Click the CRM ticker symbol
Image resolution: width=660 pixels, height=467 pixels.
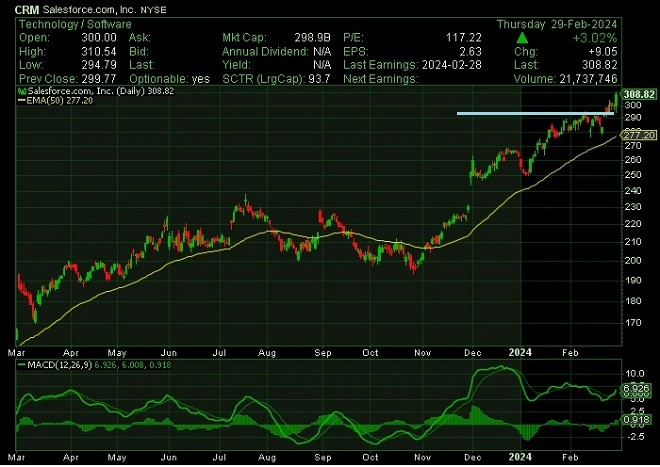[x=27, y=10]
